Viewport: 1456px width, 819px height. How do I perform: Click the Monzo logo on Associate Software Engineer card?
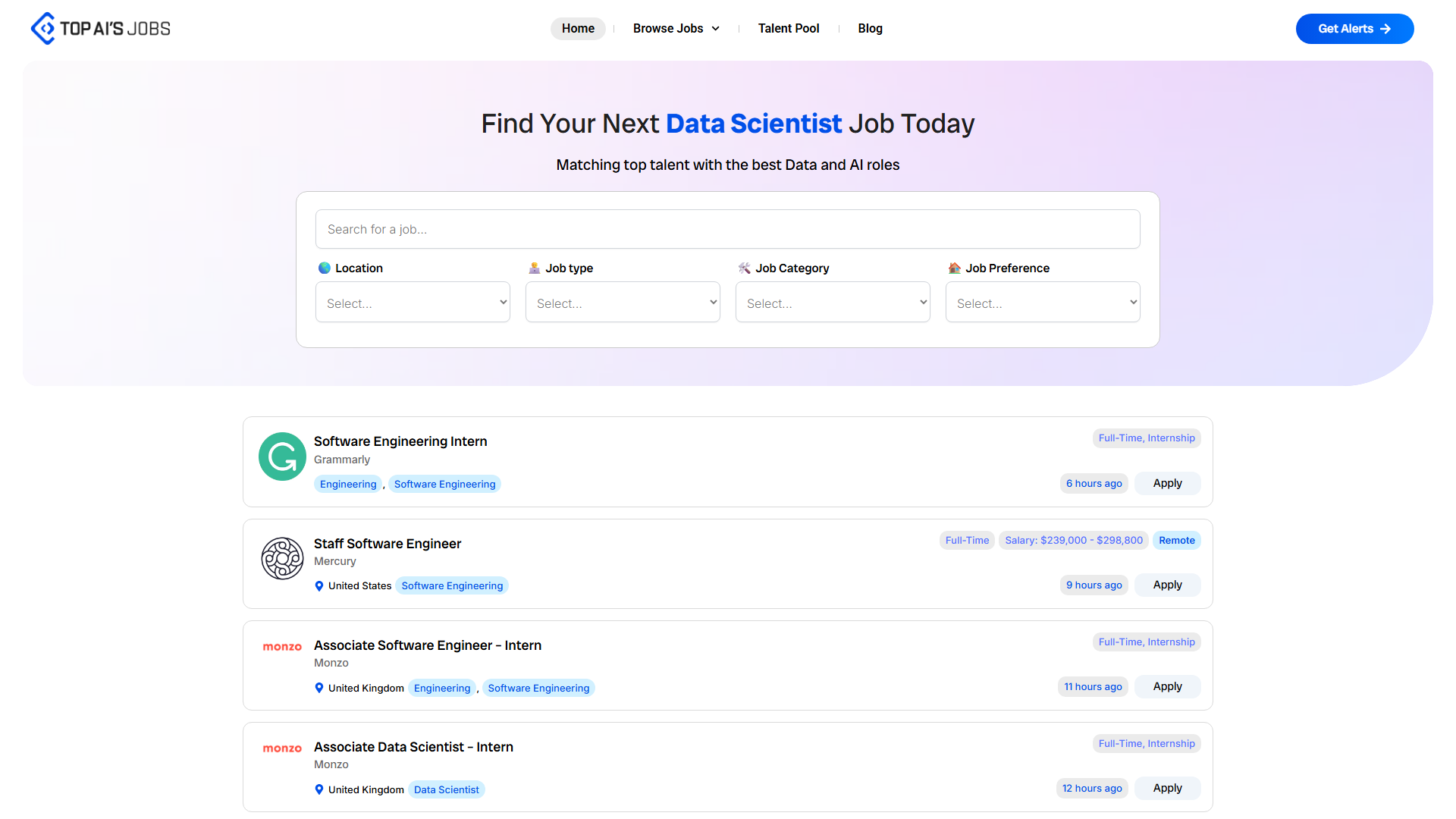click(281, 646)
